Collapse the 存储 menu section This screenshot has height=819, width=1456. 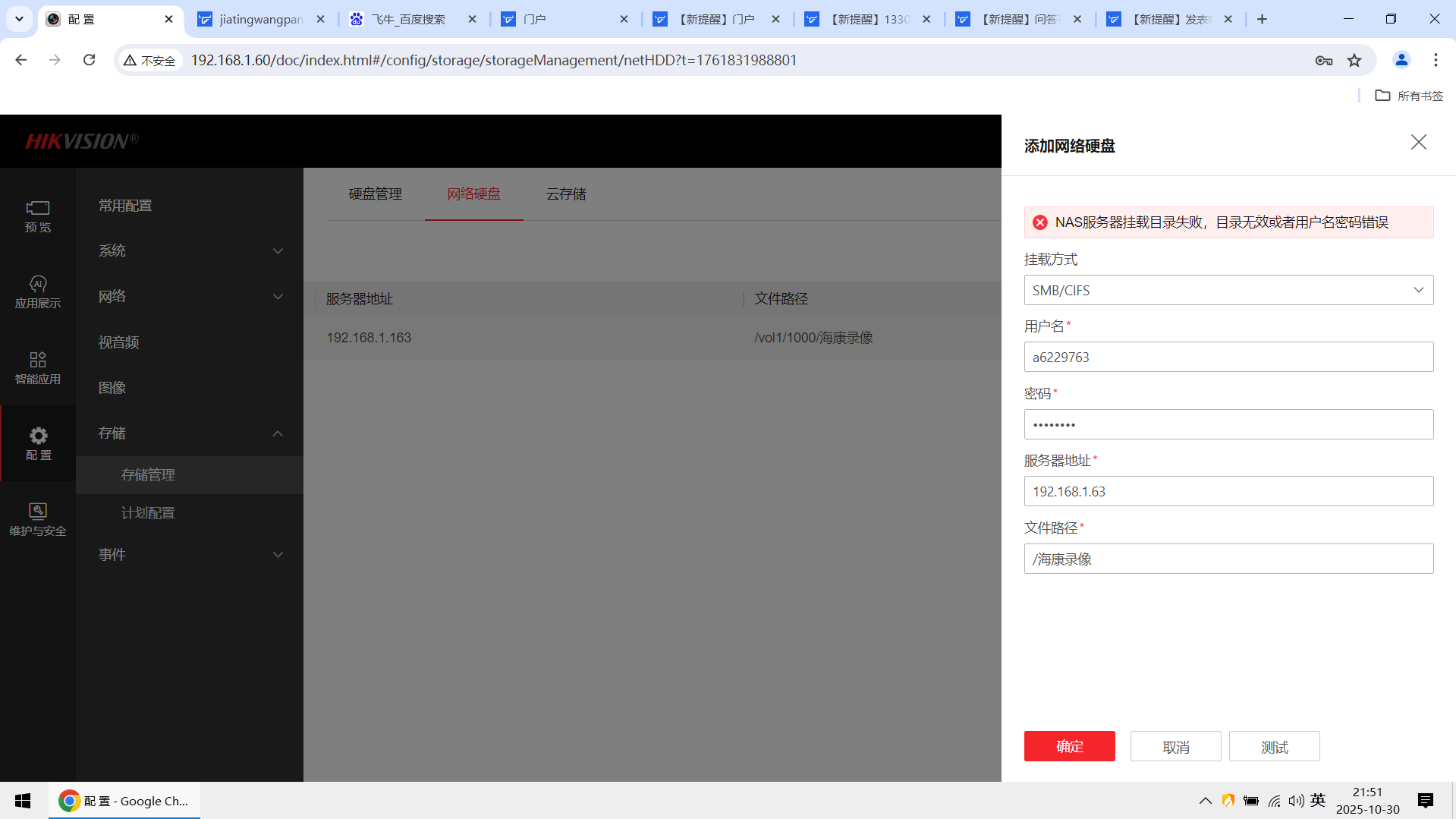[x=189, y=433]
